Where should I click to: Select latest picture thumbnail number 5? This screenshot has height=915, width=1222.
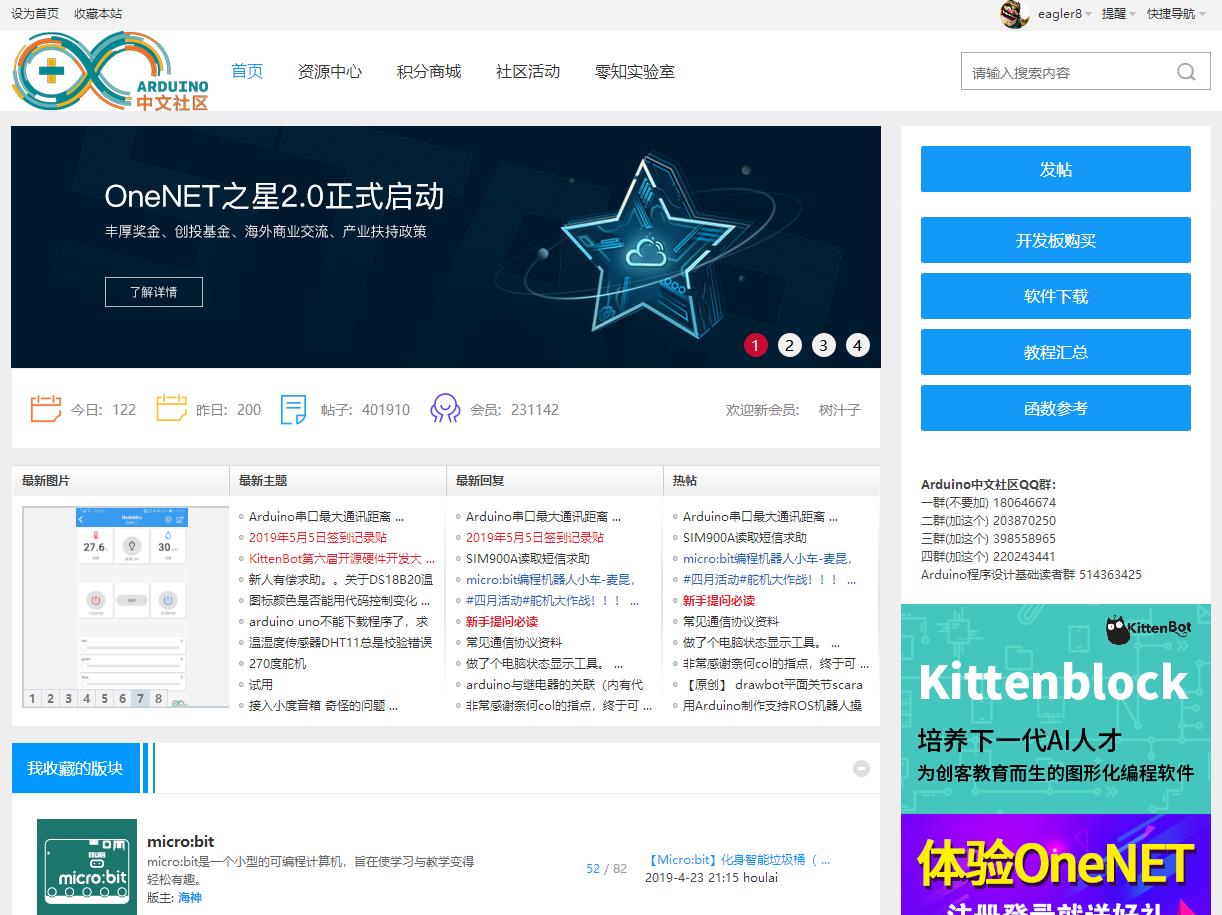pos(104,698)
